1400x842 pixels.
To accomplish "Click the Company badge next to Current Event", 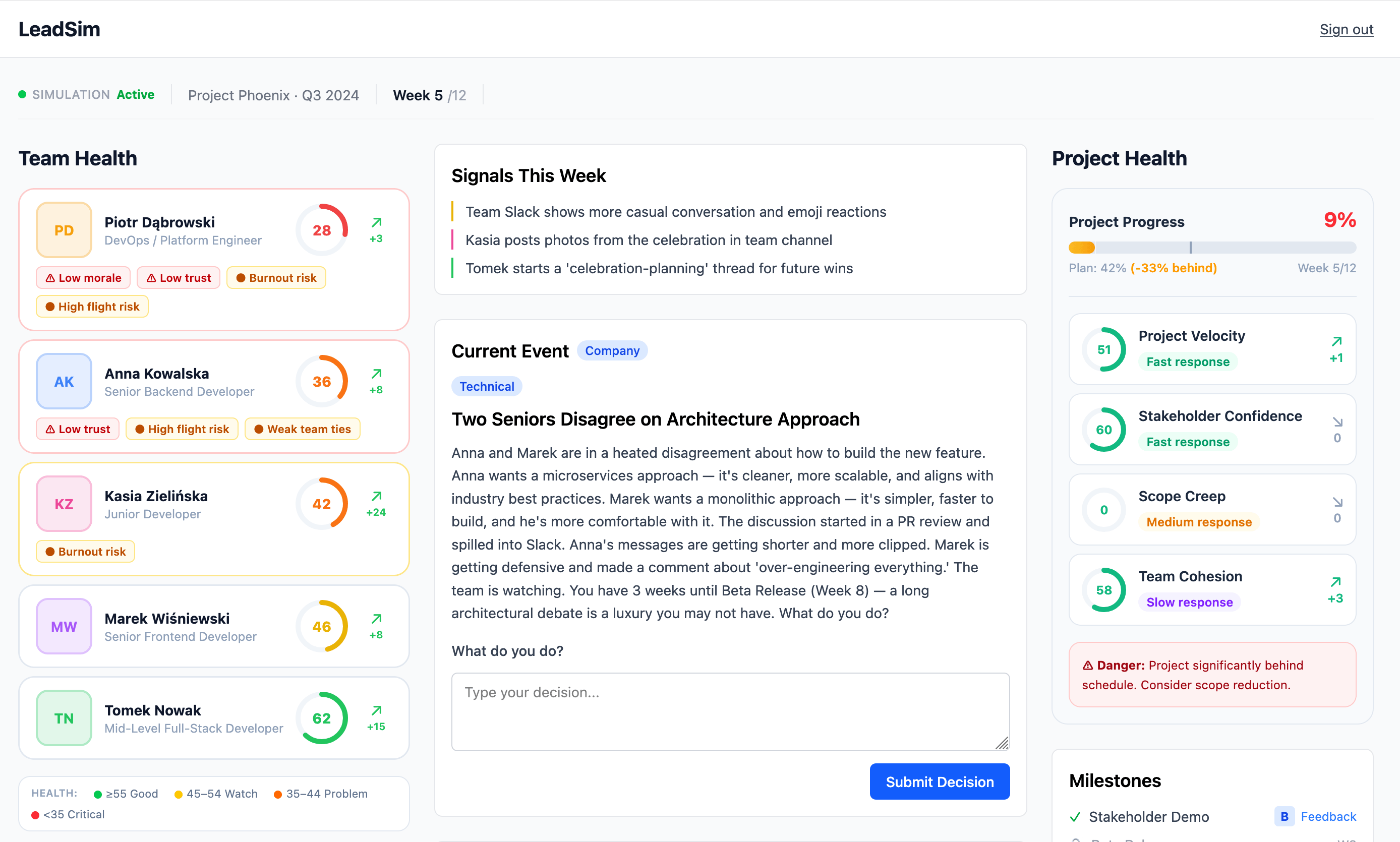I will tap(612, 350).
